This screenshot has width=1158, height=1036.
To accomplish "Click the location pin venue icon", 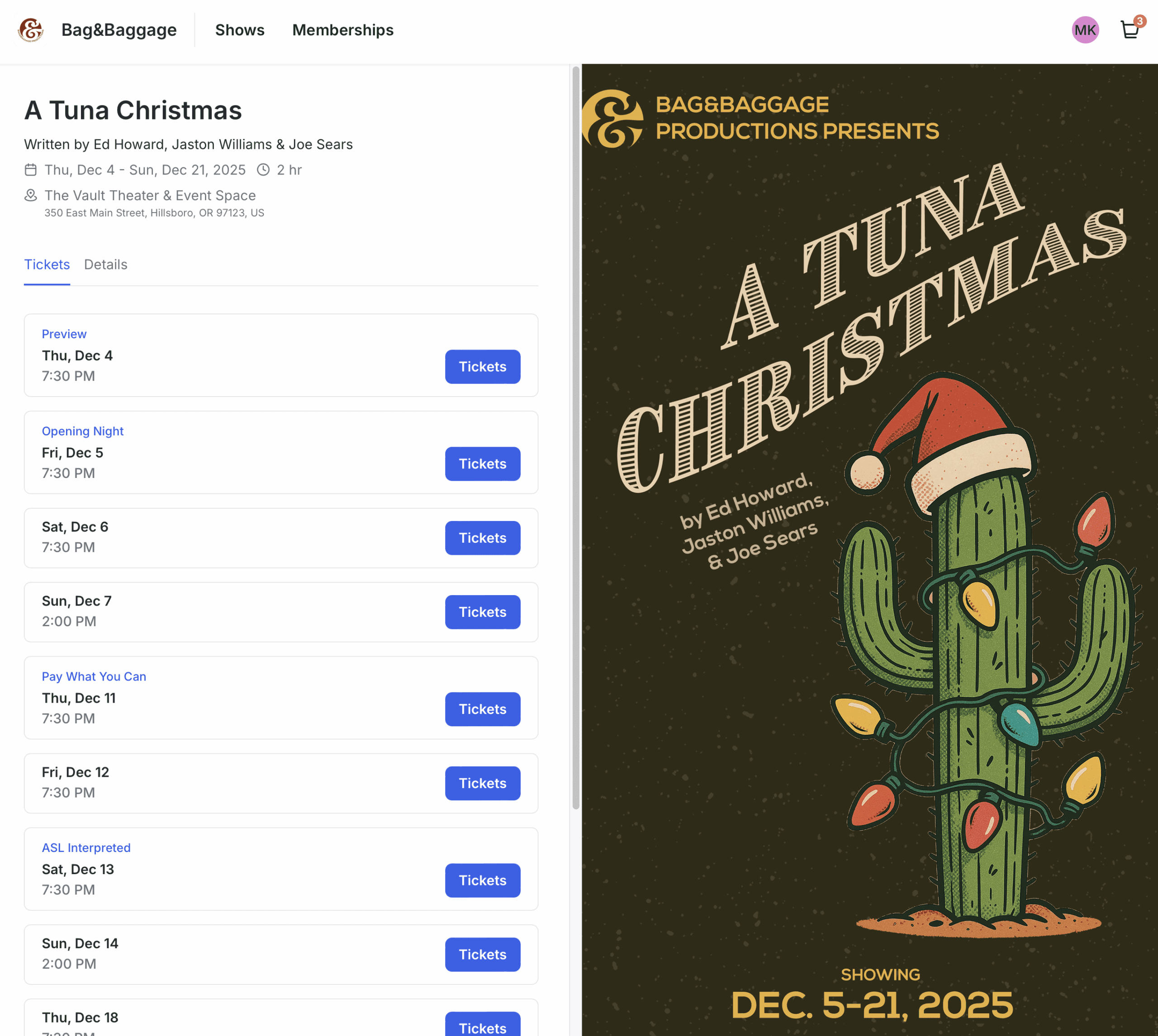I will click(31, 195).
